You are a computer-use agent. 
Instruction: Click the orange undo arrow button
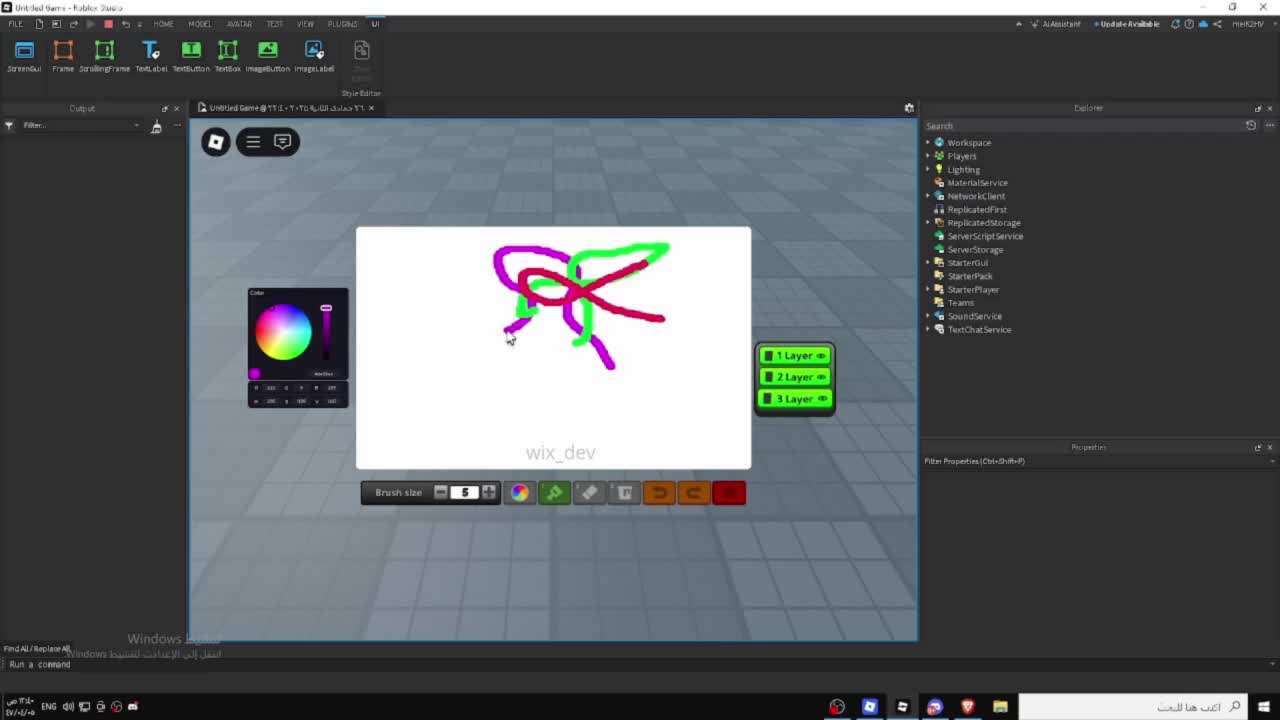pos(658,492)
